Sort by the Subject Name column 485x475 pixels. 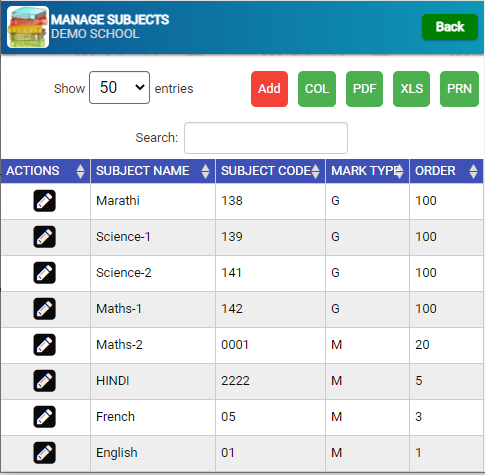click(153, 171)
